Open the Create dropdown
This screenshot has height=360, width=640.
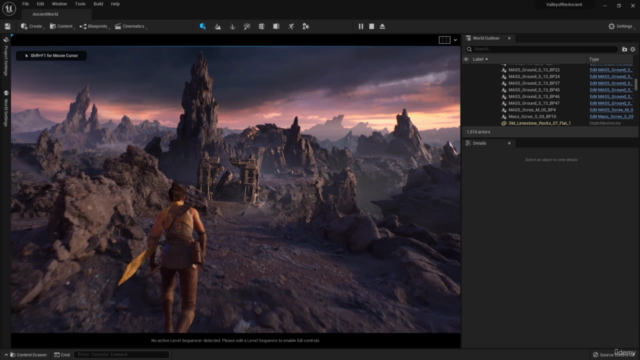[32, 27]
